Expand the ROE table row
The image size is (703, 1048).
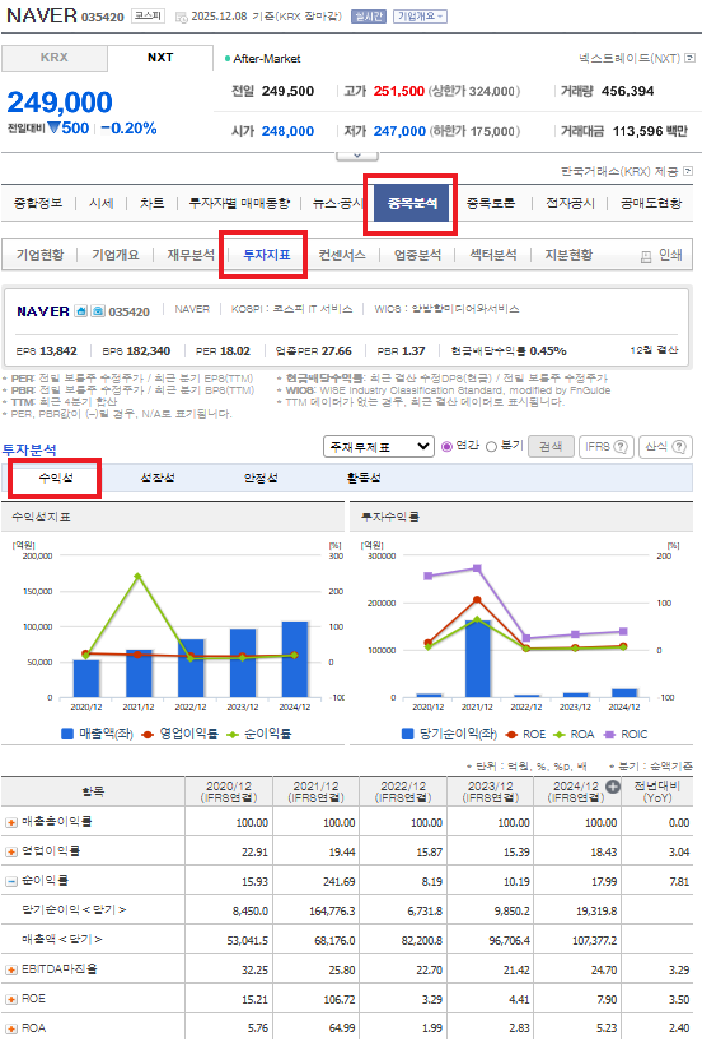point(11,999)
